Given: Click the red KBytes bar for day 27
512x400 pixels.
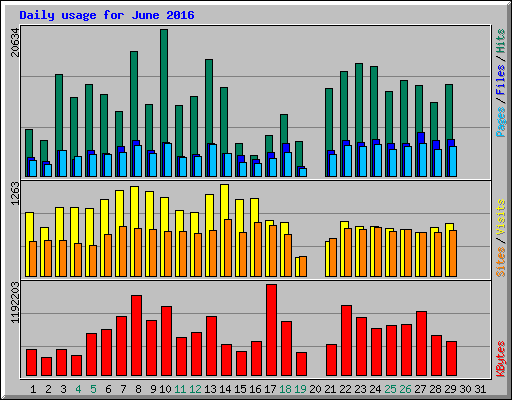Looking at the screenshot, I should click(x=421, y=344).
